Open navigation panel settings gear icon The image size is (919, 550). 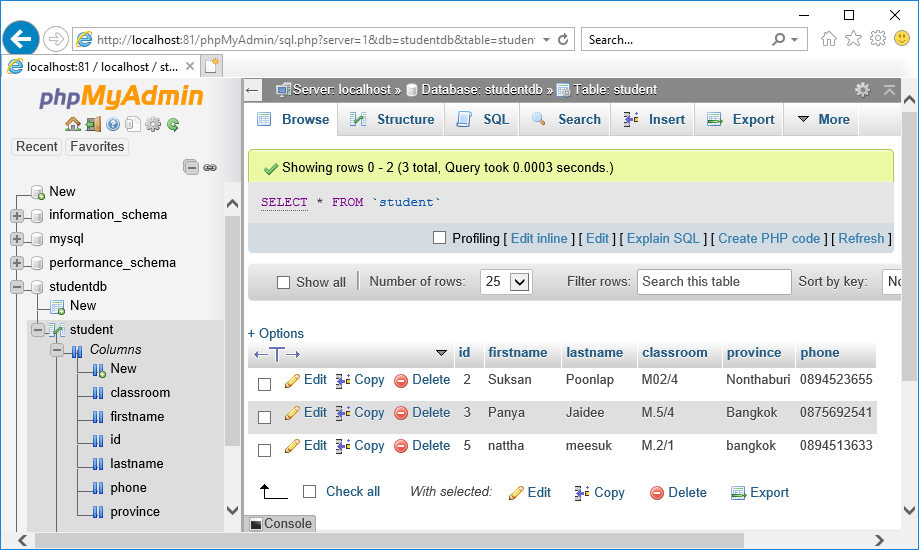coord(153,124)
